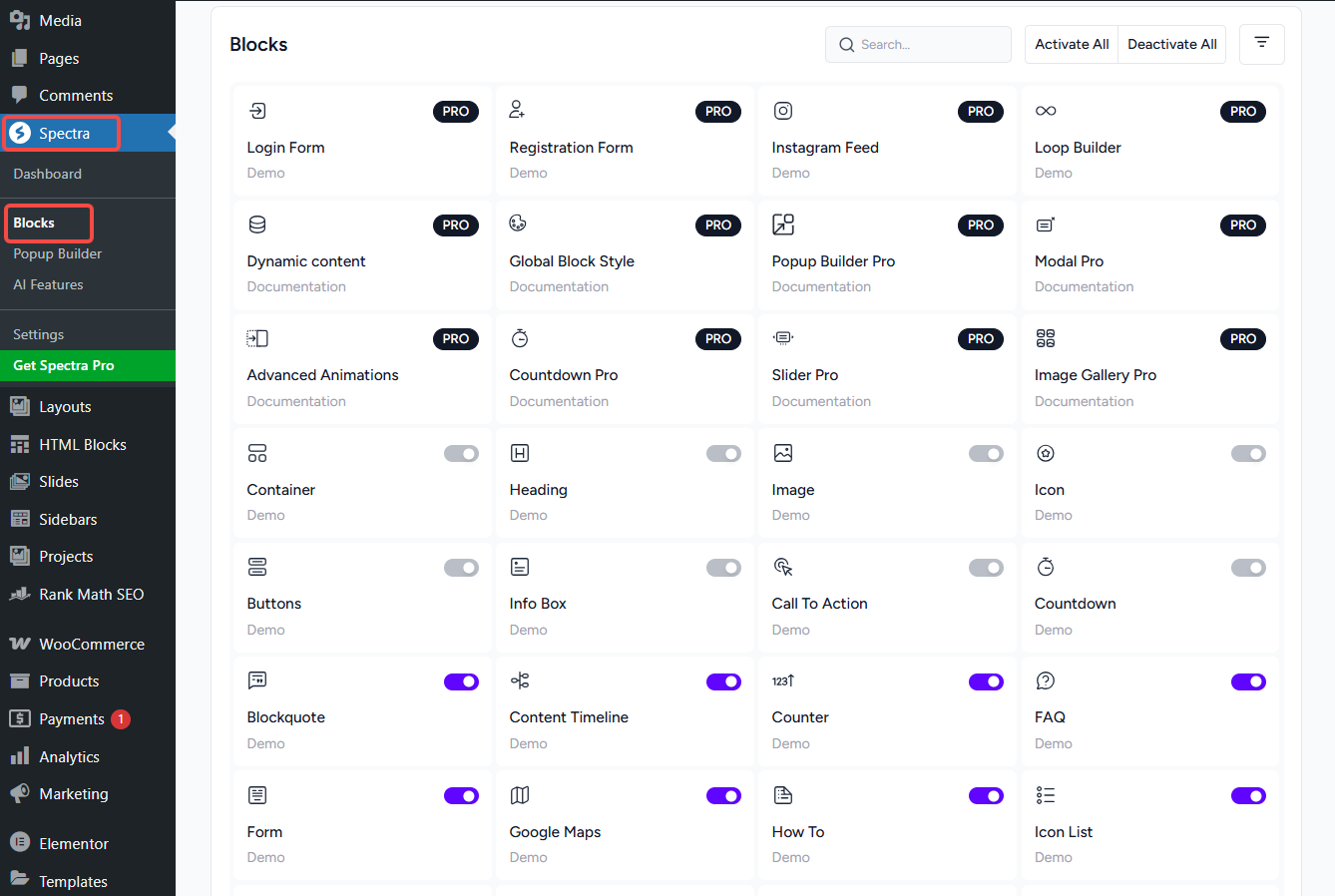Viewport: 1335px width, 896px height.
Task: Click the Instagram Feed block icon
Action: [x=783, y=111]
